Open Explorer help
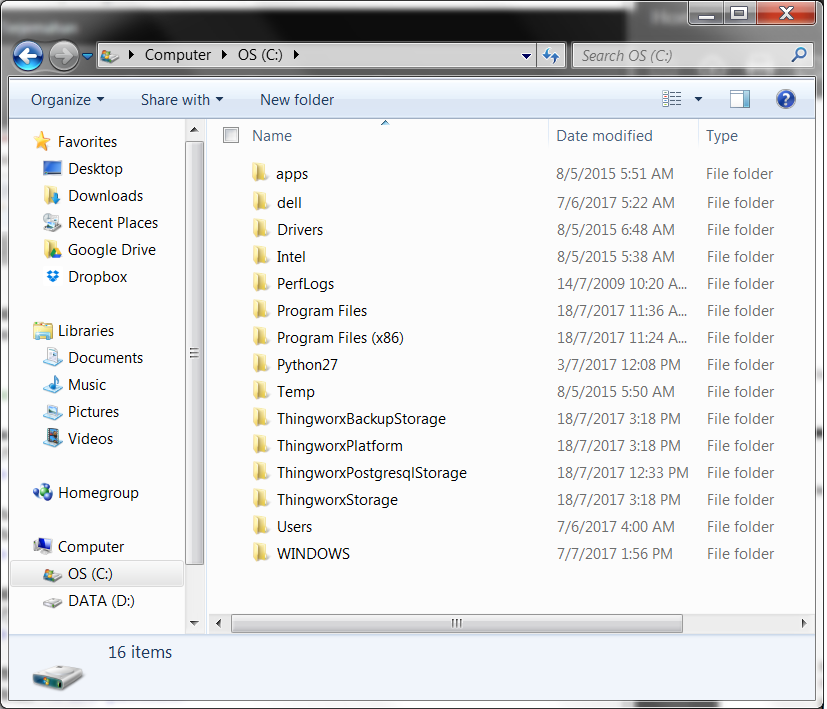The height and width of the screenshot is (709, 827). tap(785, 98)
